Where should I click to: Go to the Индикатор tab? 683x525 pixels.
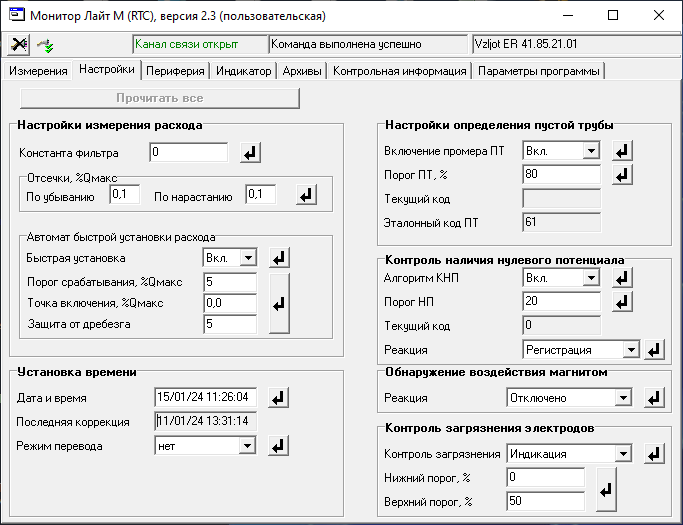tap(243, 71)
